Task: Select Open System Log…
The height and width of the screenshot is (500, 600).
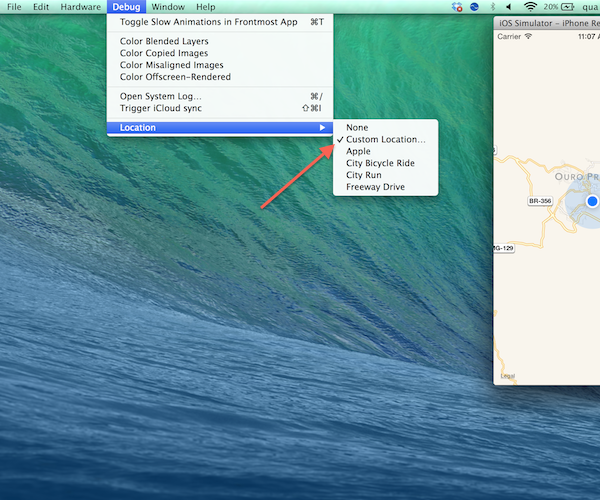Action: (x=220, y=96)
